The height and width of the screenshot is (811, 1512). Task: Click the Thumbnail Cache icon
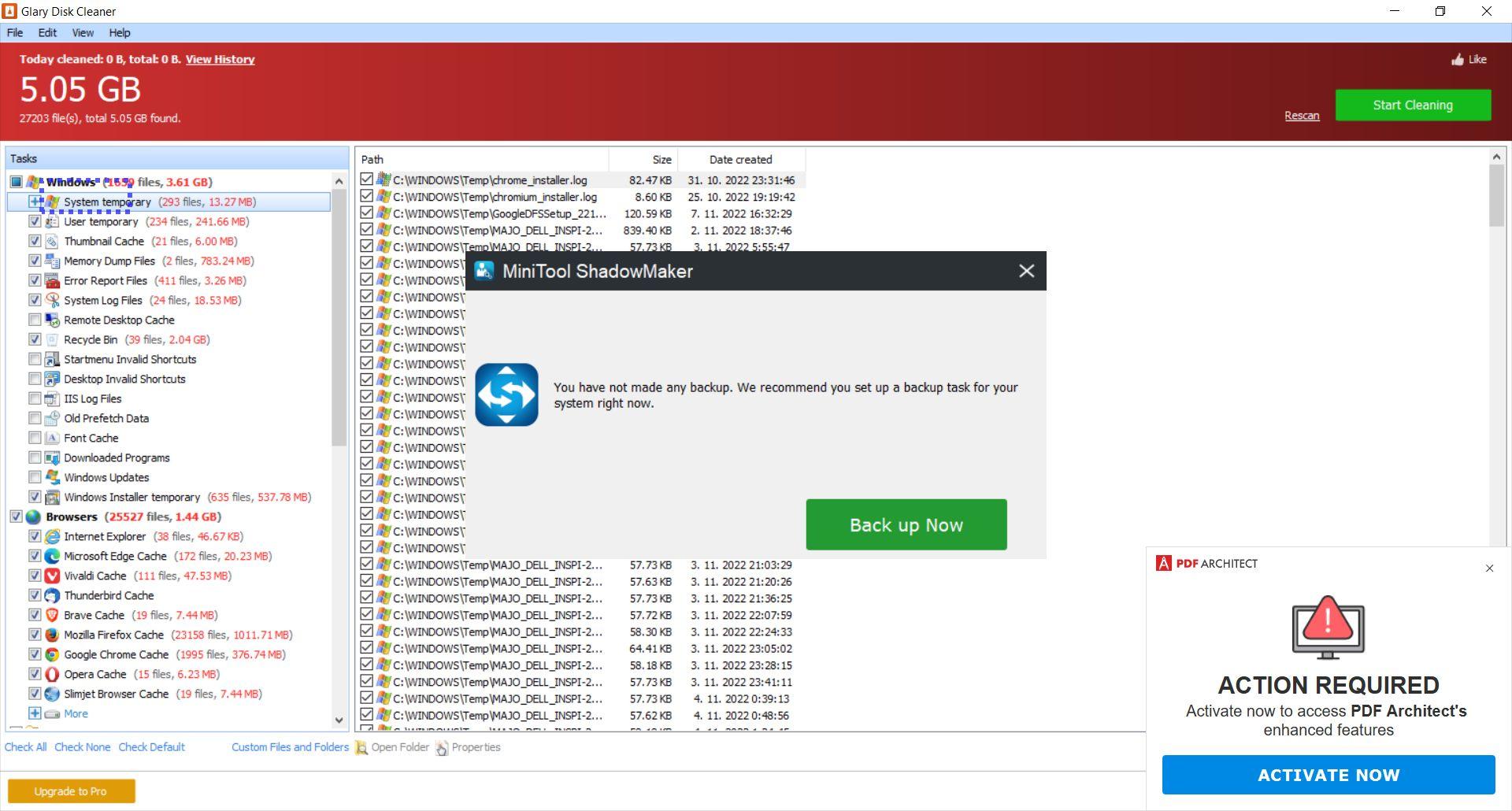pos(52,242)
